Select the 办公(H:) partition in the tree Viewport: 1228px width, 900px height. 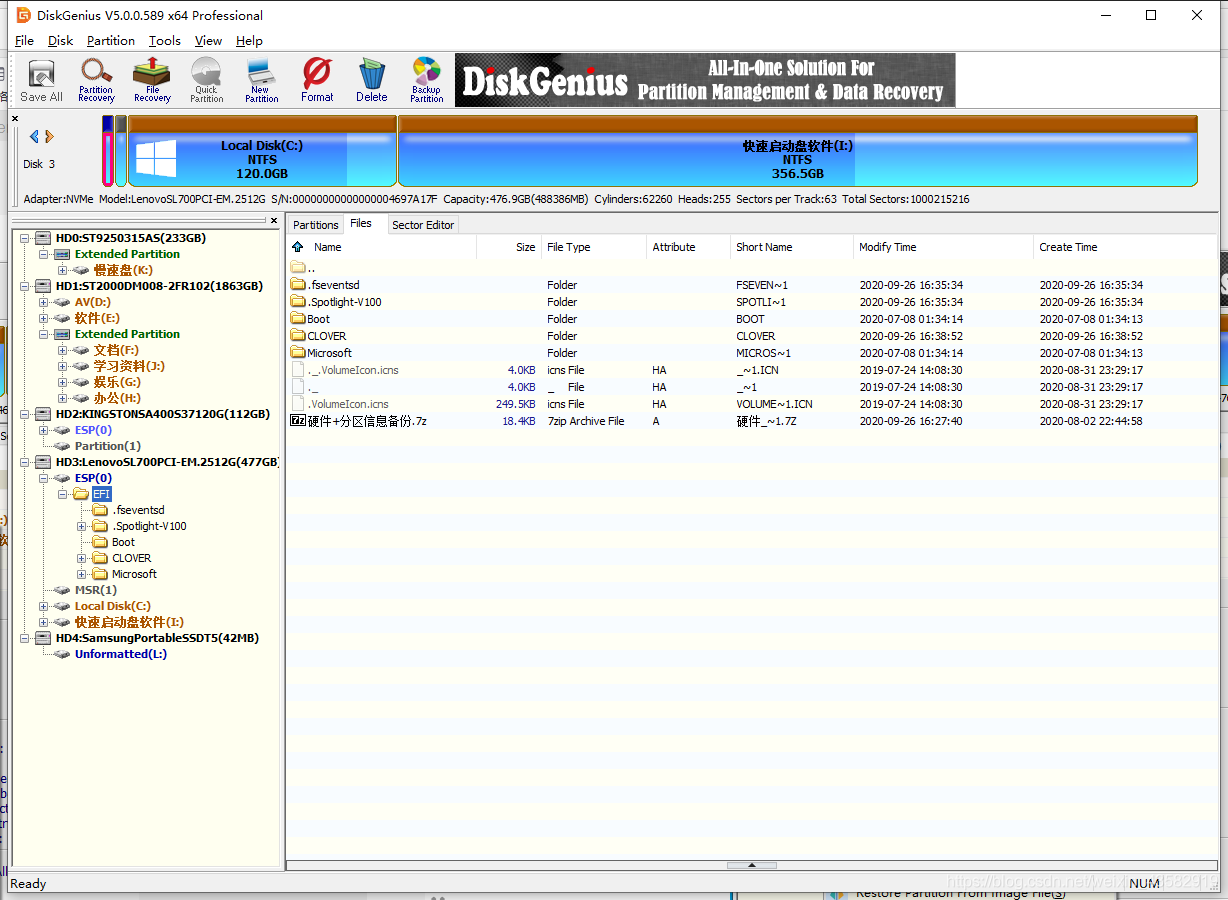click(117, 398)
